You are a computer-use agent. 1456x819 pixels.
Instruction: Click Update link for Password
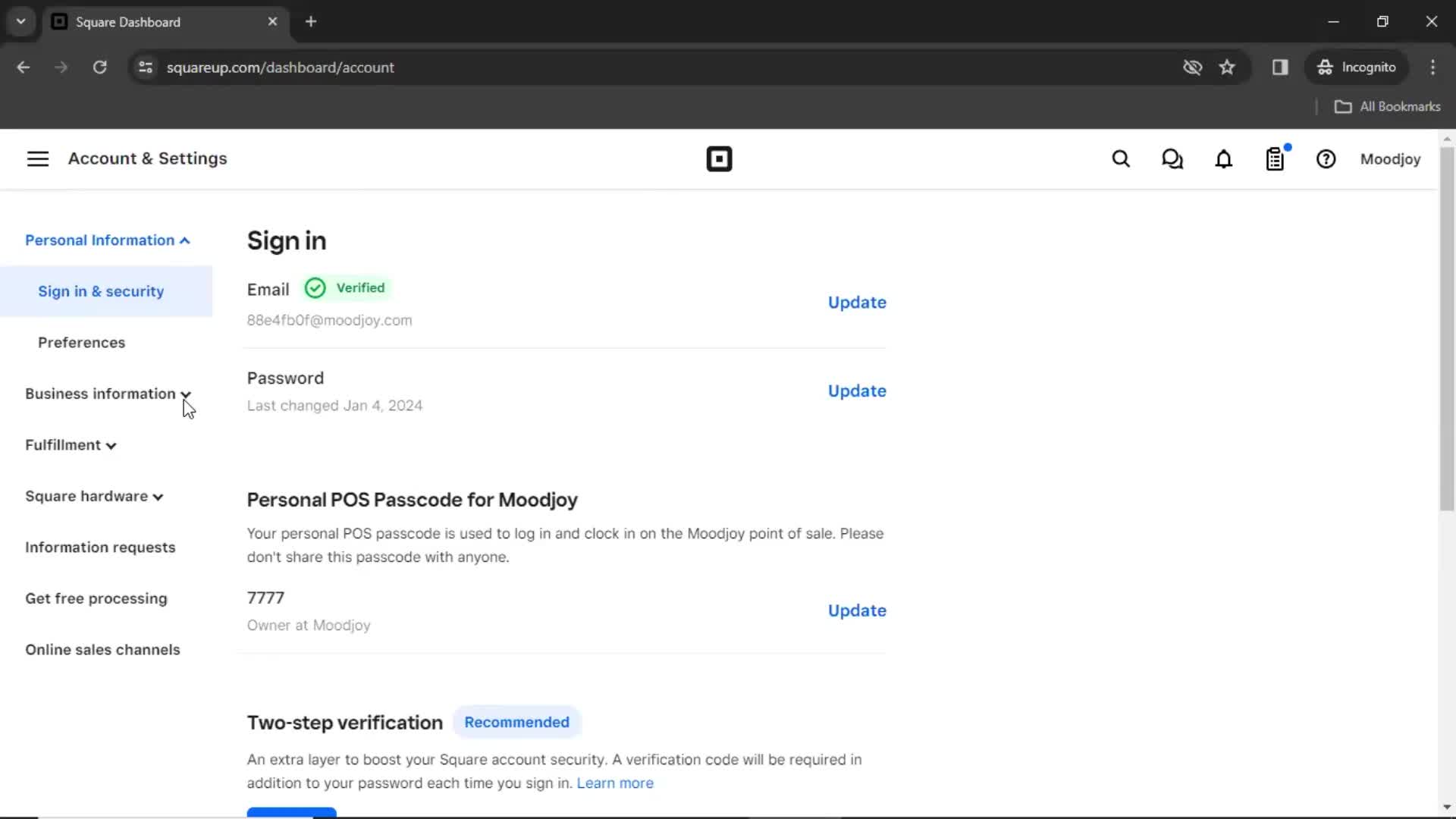(857, 390)
